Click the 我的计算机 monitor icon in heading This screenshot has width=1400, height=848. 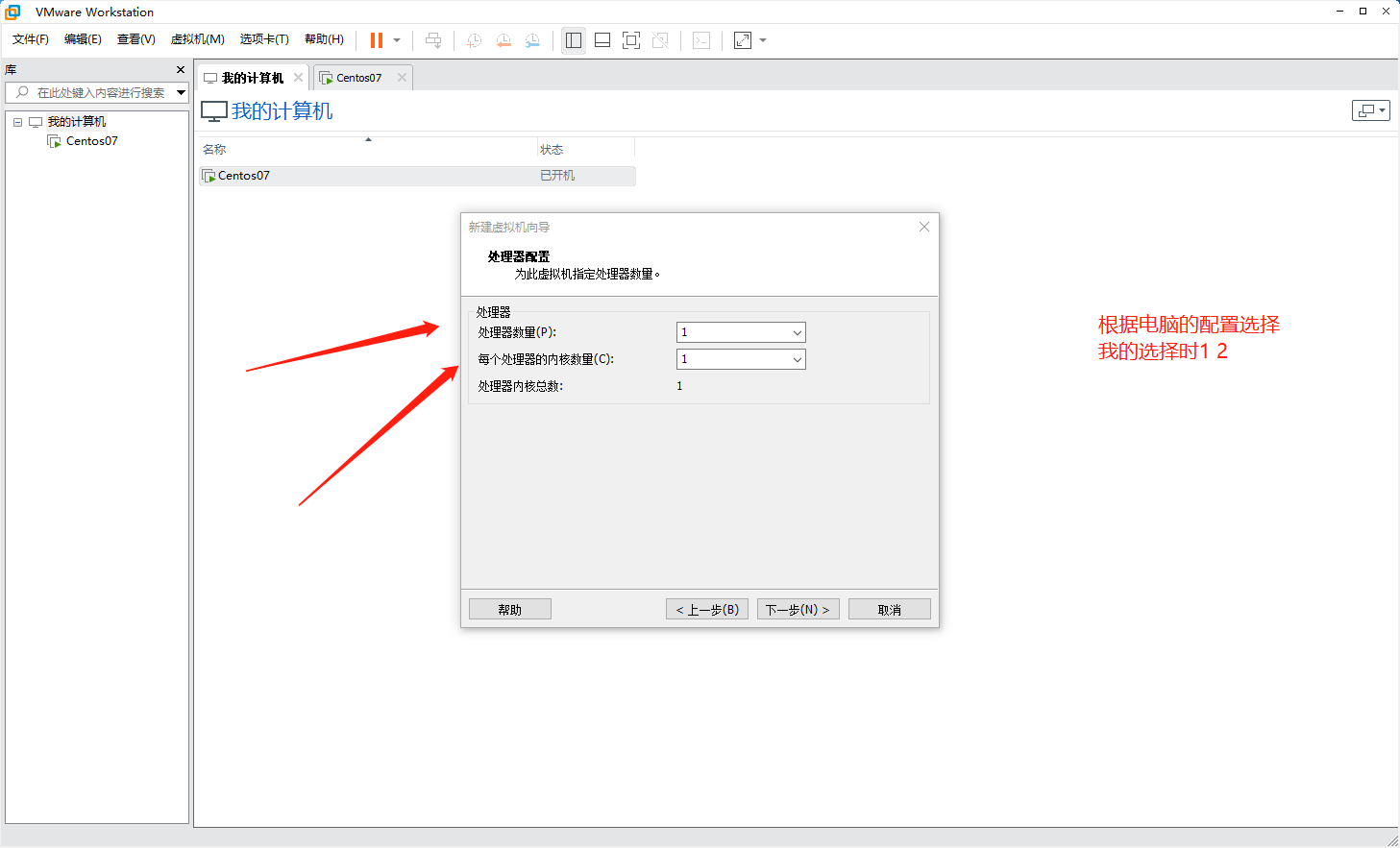(x=214, y=111)
